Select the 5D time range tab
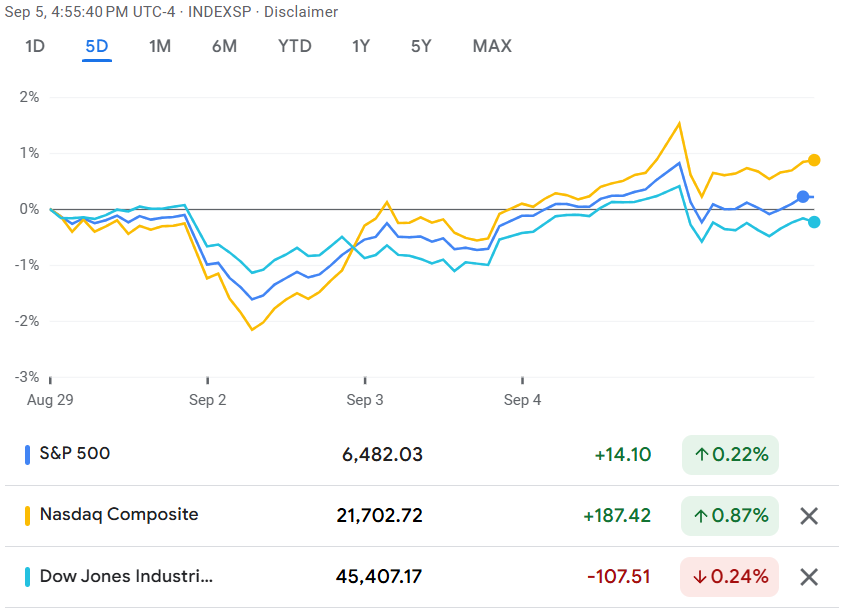856x608 pixels. [97, 46]
